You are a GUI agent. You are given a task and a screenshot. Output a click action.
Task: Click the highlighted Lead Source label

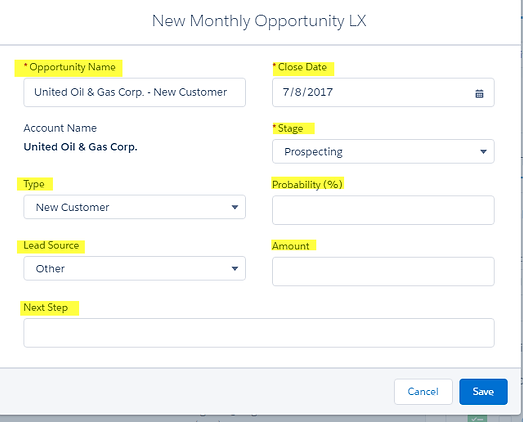pyautogui.click(x=51, y=246)
